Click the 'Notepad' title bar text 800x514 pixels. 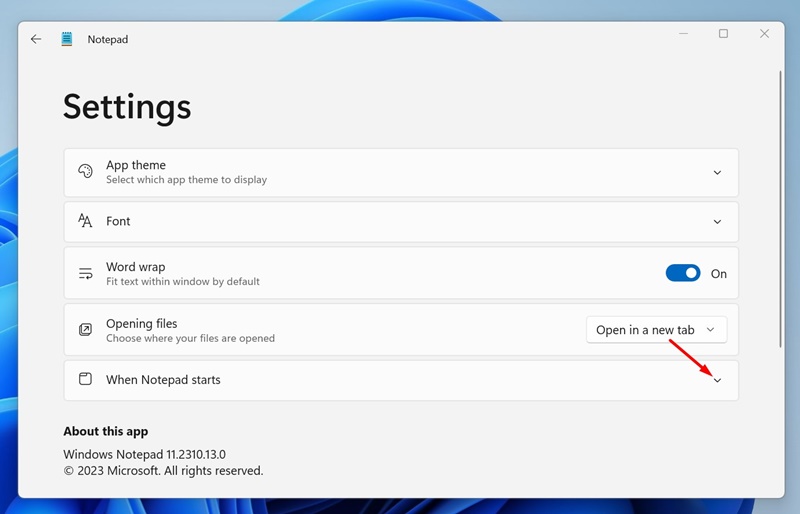pos(108,39)
